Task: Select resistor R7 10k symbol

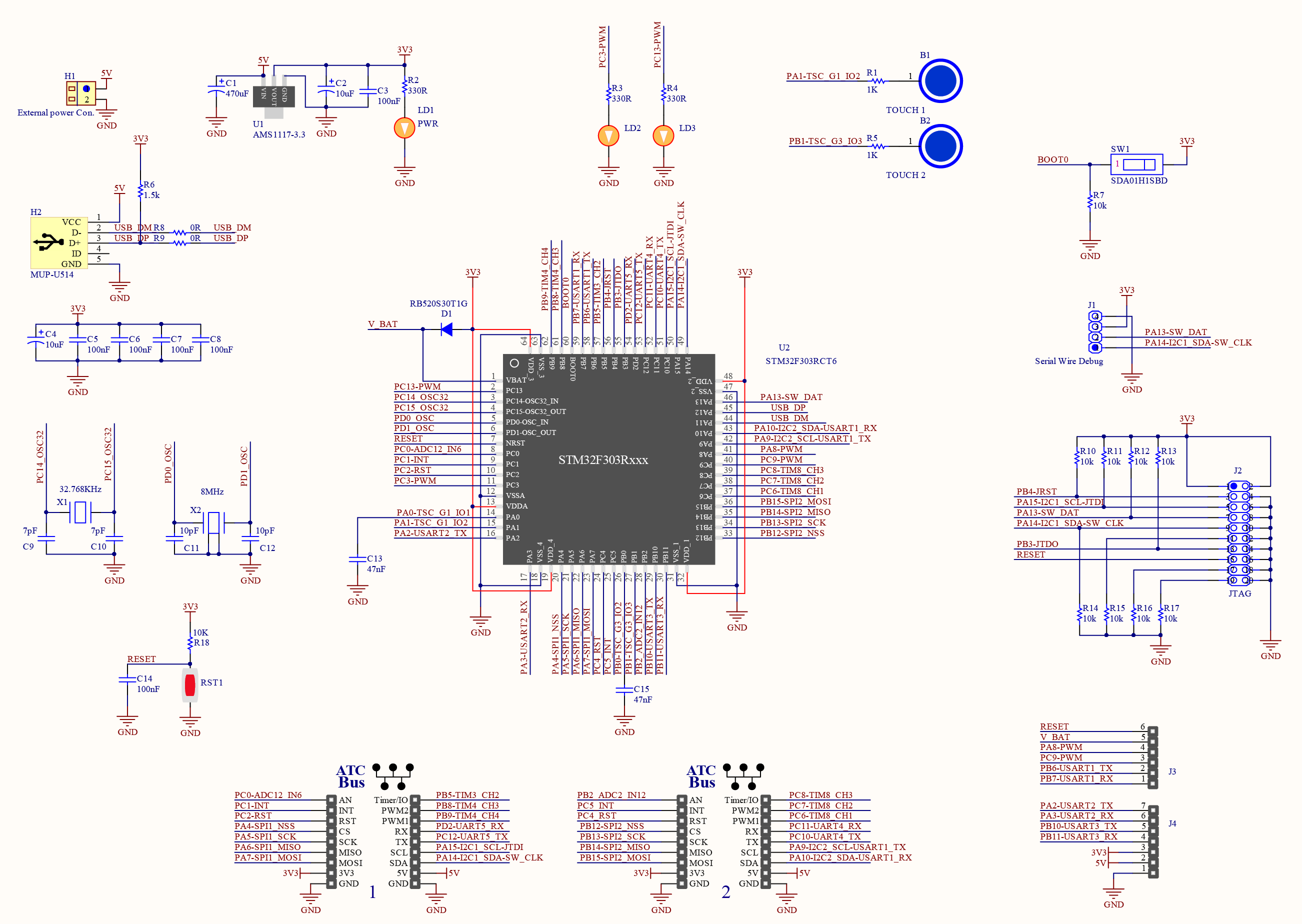Action: pos(1090,200)
